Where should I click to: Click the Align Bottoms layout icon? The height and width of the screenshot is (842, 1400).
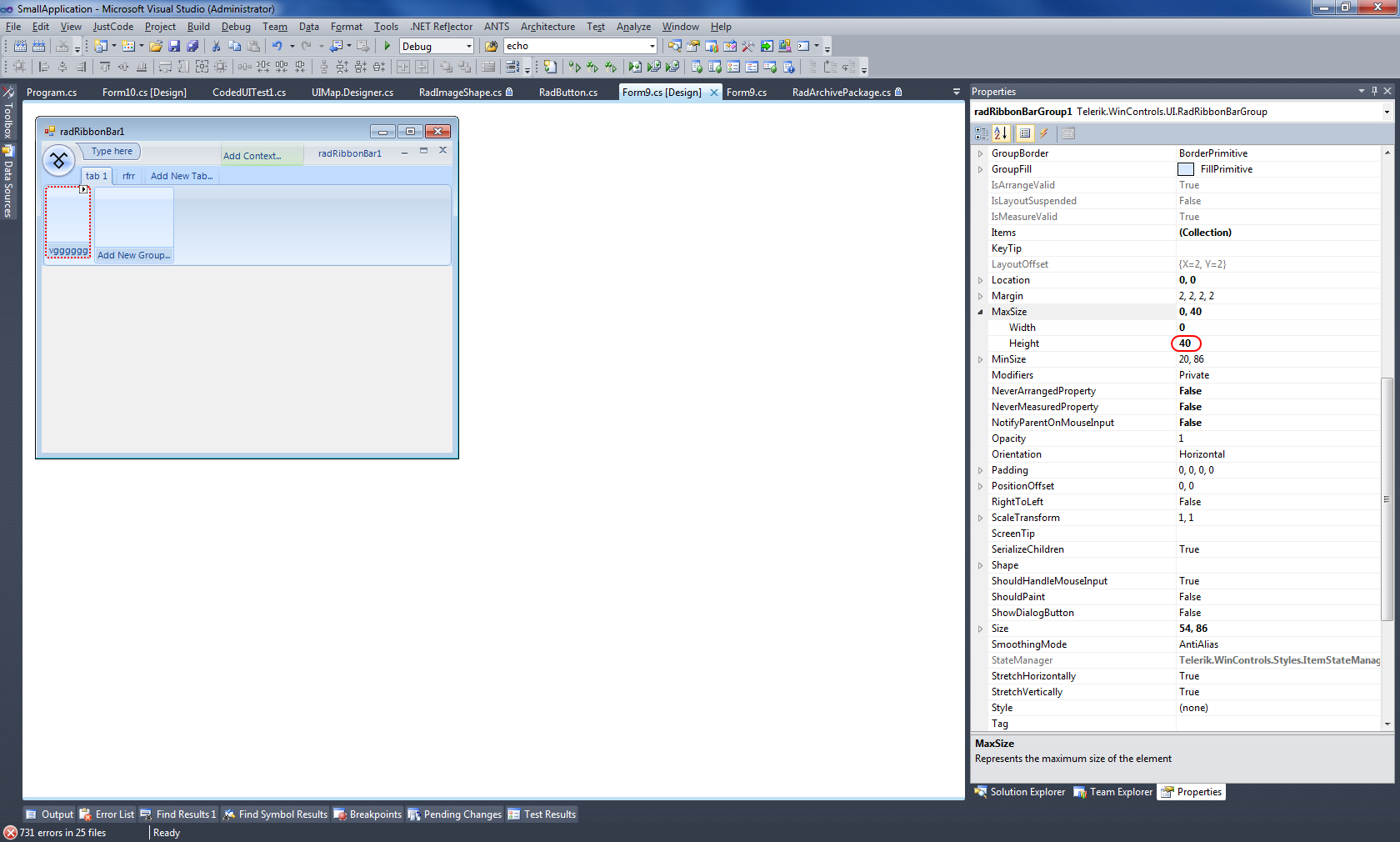click(x=142, y=67)
